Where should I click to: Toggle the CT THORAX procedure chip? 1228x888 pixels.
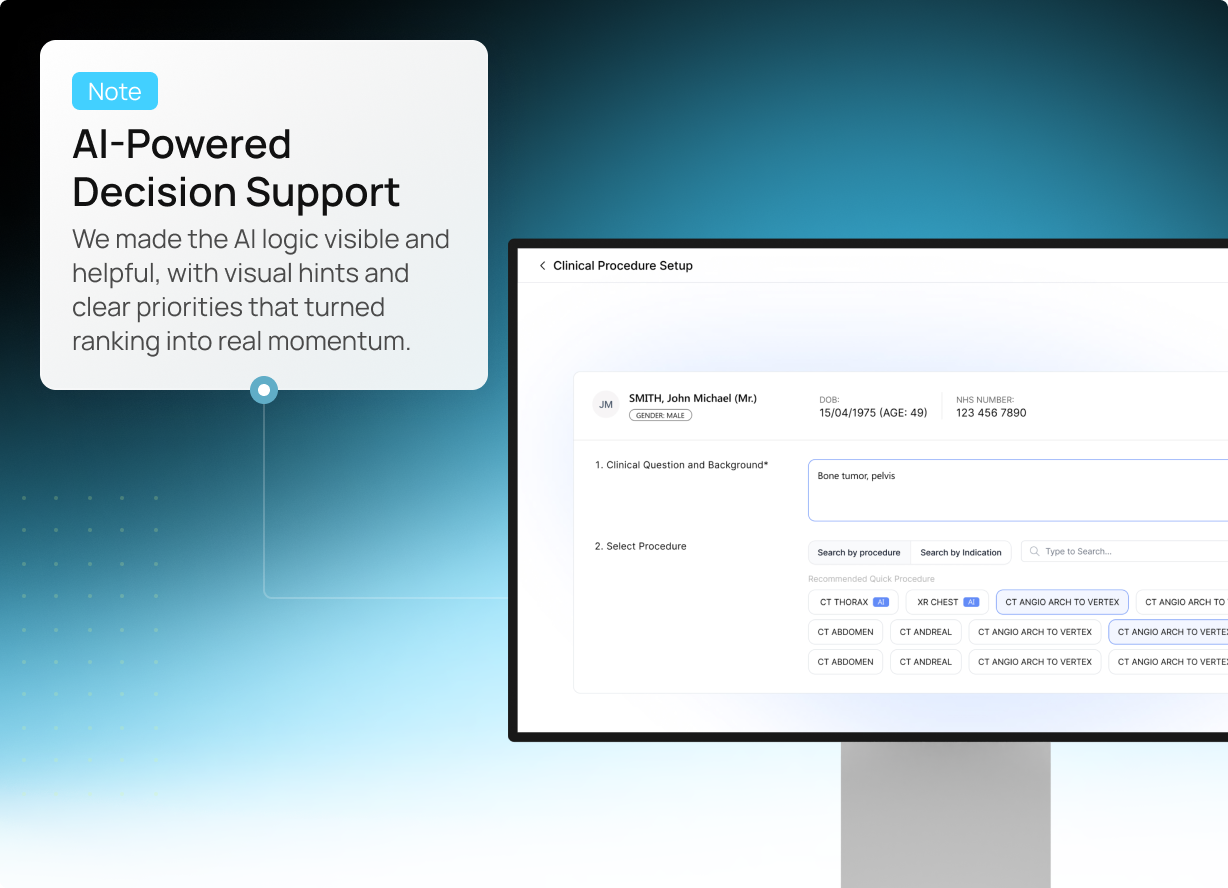(x=843, y=602)
